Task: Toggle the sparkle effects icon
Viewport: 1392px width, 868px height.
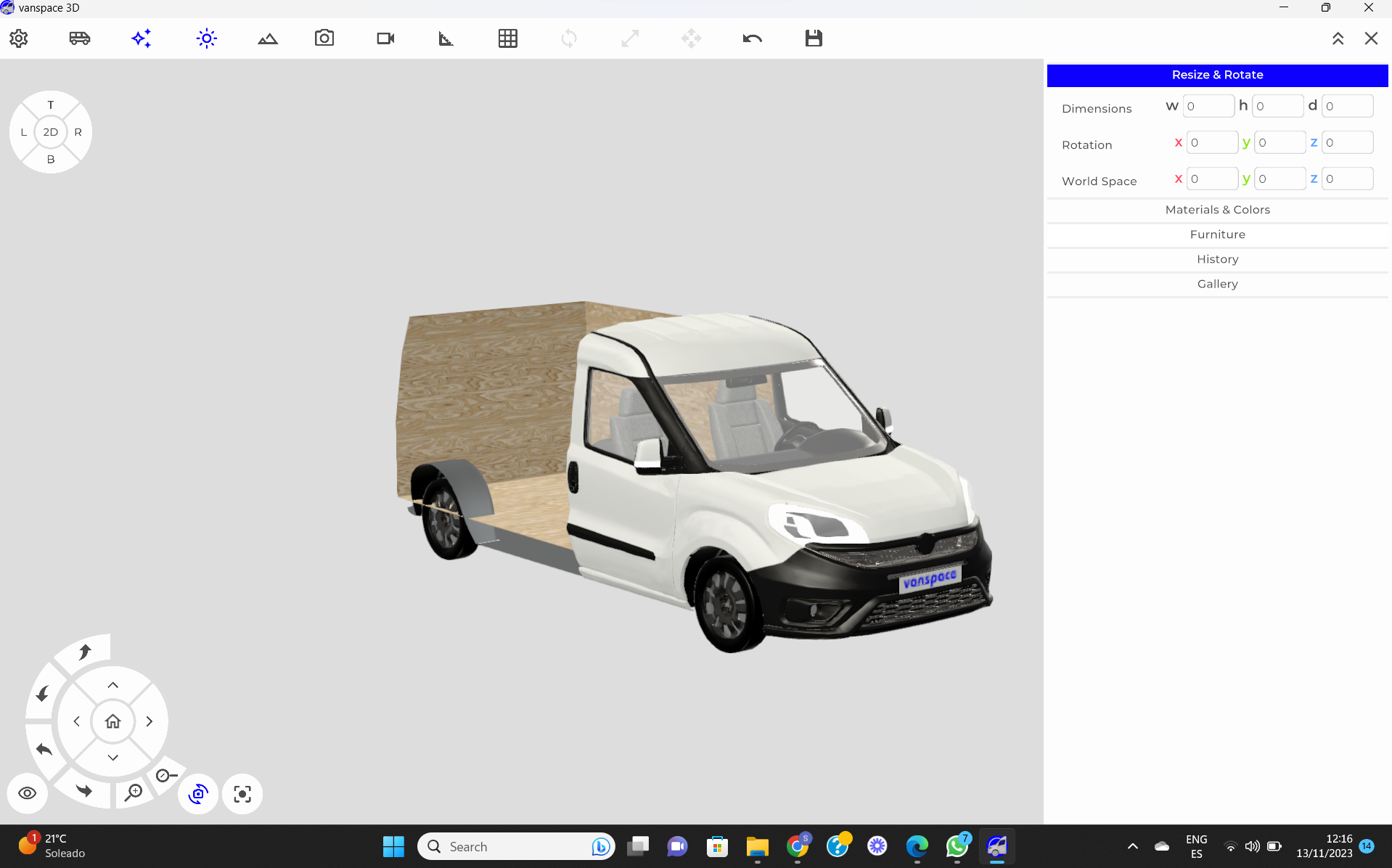Action: 142,38
